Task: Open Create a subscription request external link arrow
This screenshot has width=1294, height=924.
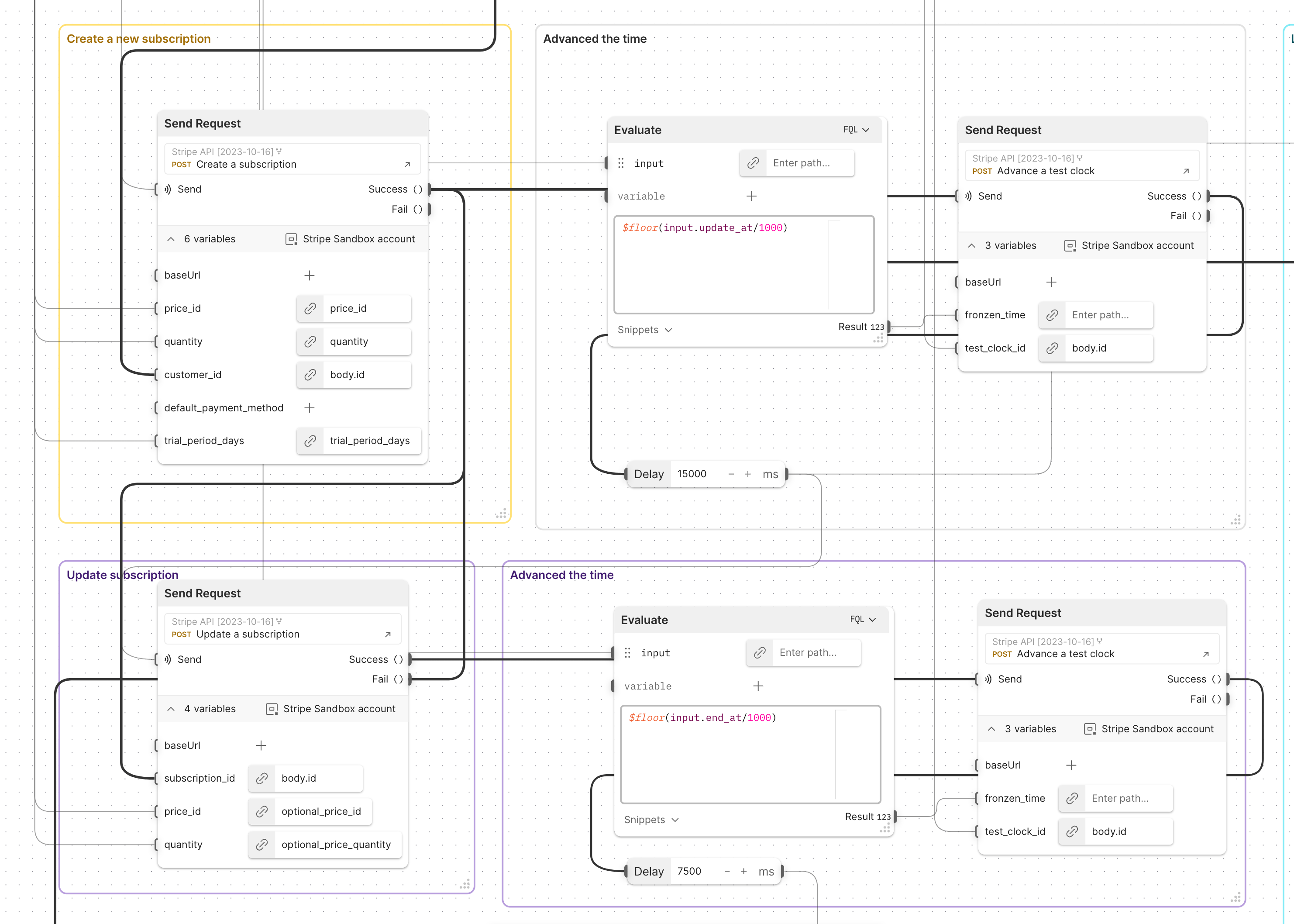Action: click(x=407, y=165)
